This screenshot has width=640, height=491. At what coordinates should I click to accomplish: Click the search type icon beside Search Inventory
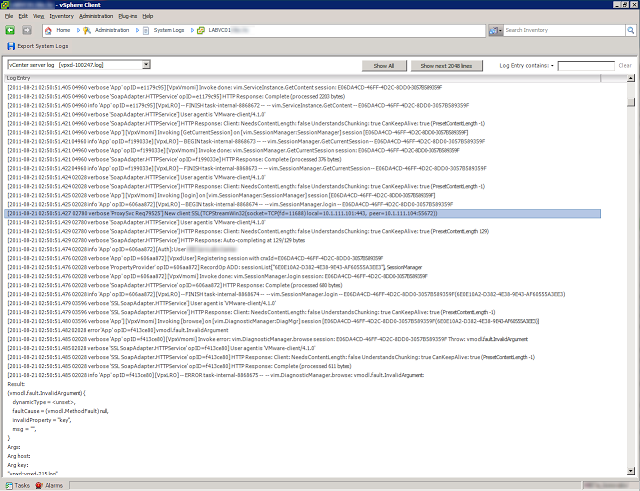(496, 31)
